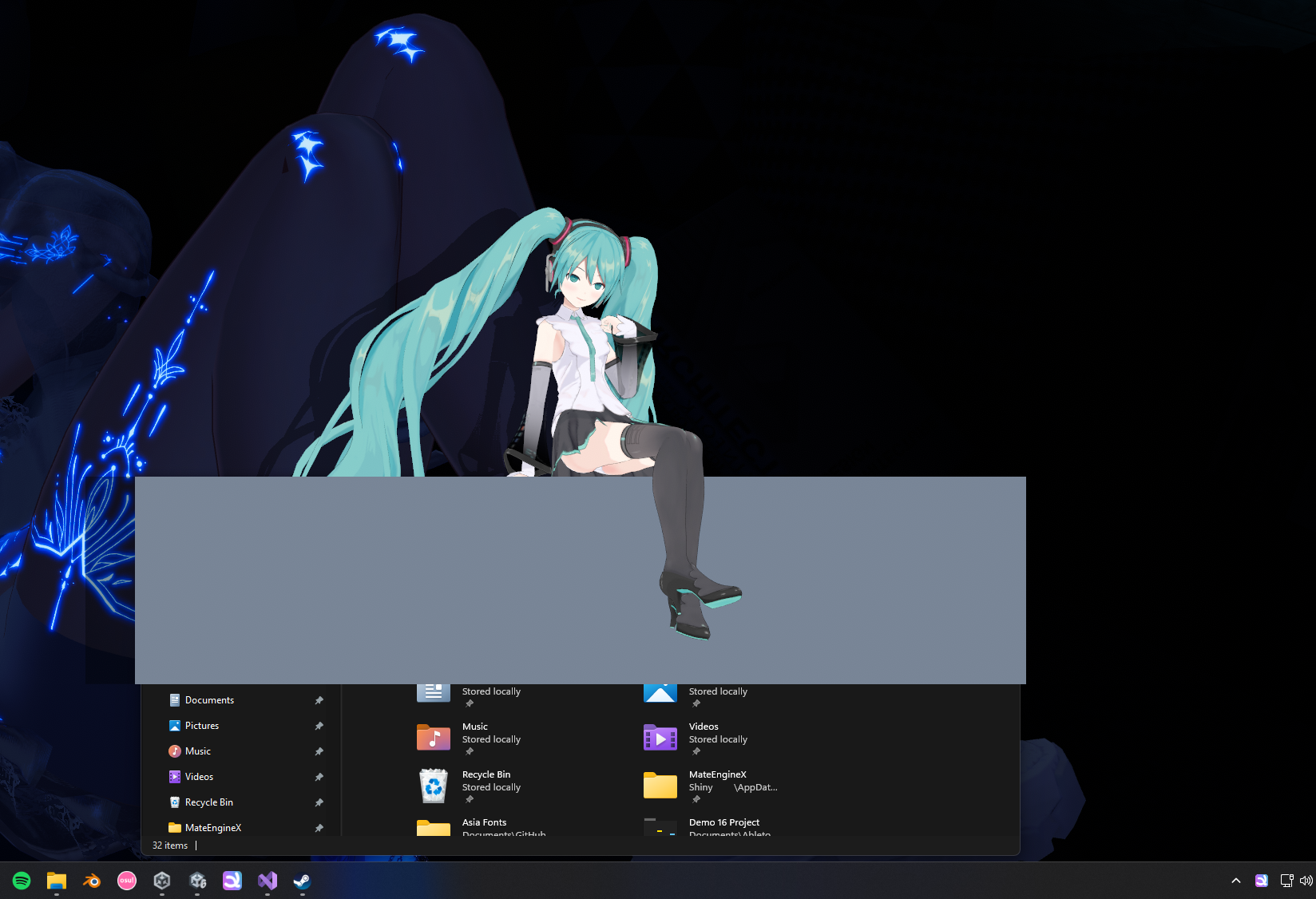Image resolution: width=1316 pixels, height=899 pixels.
Task: Switch to Visual Studio in the taskbar
Action: (268, 881)
